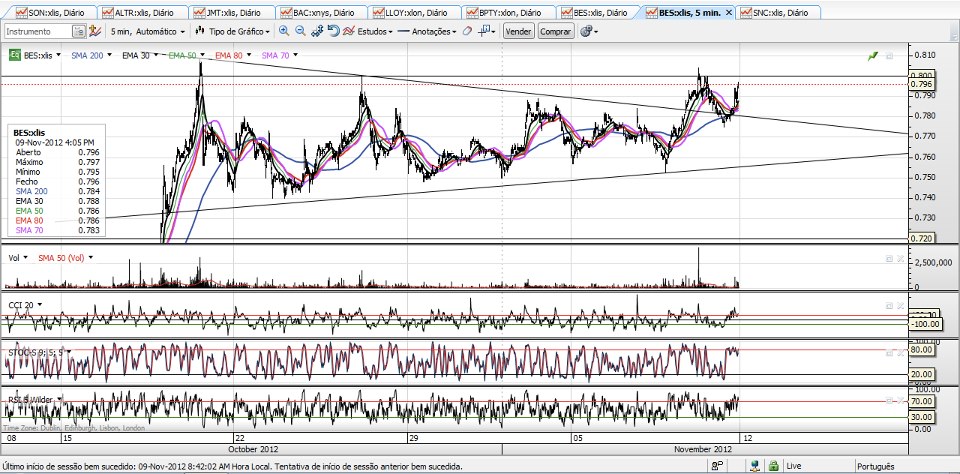Click the auto-scale arrows toolbar icon

[317, 31]
